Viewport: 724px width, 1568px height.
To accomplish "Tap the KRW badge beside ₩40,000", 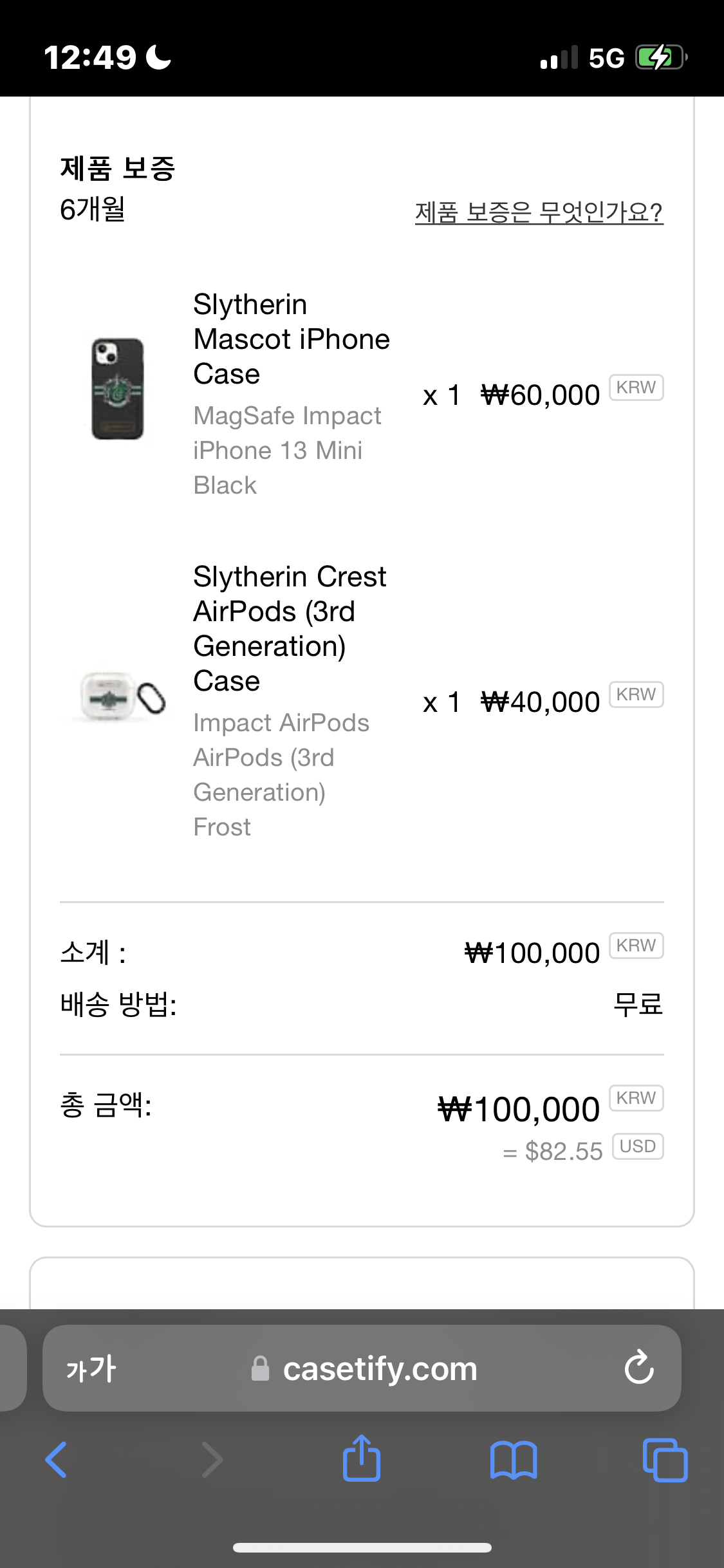I will click(636, 695).
